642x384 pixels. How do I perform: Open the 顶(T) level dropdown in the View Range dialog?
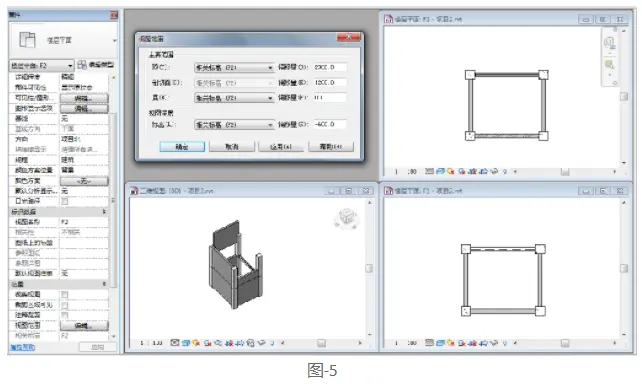(x=234, y=67)
